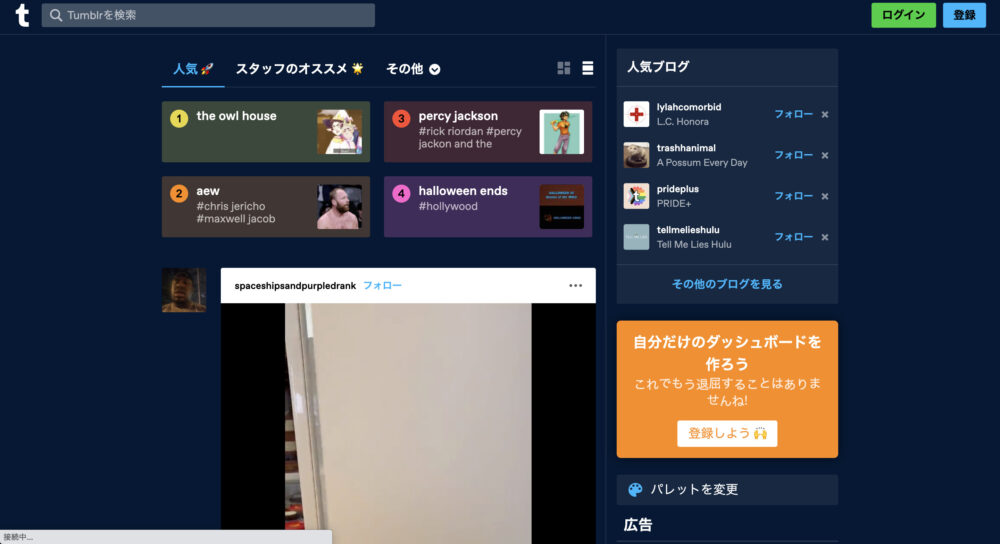The width and height of the screenshot is (1000, 544).
Task: Click the #chris jericho tag text
Action: tap(231, 206)
